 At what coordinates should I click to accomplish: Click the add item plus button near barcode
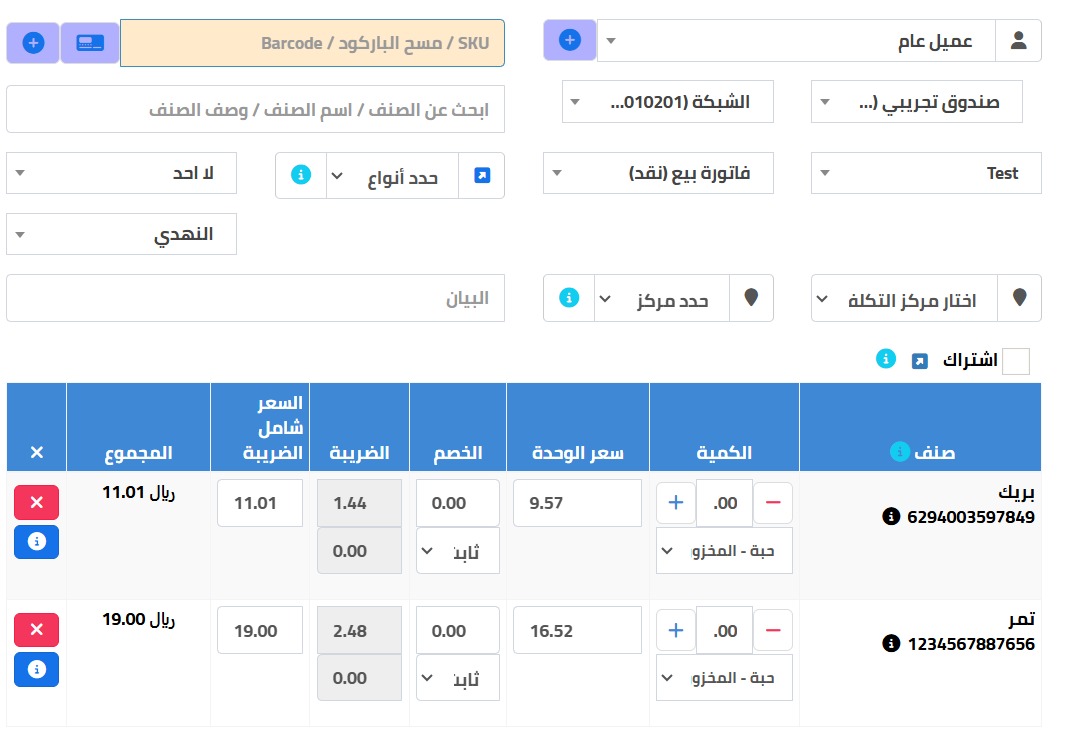[x=33, y=43]
